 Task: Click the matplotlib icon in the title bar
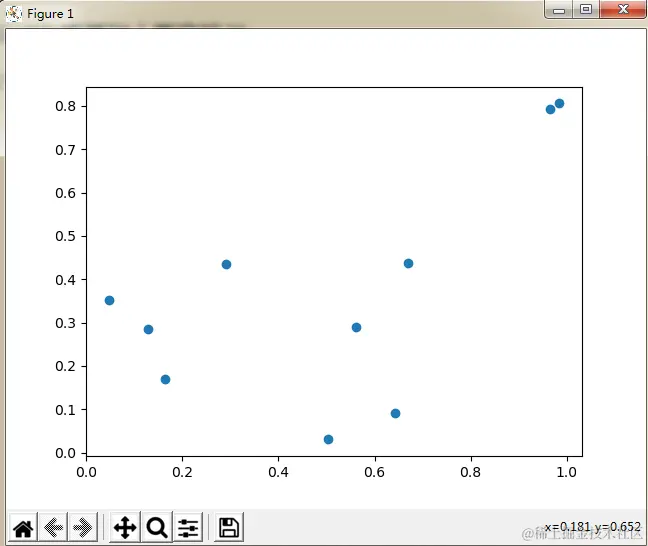click(x=14, y=14)
